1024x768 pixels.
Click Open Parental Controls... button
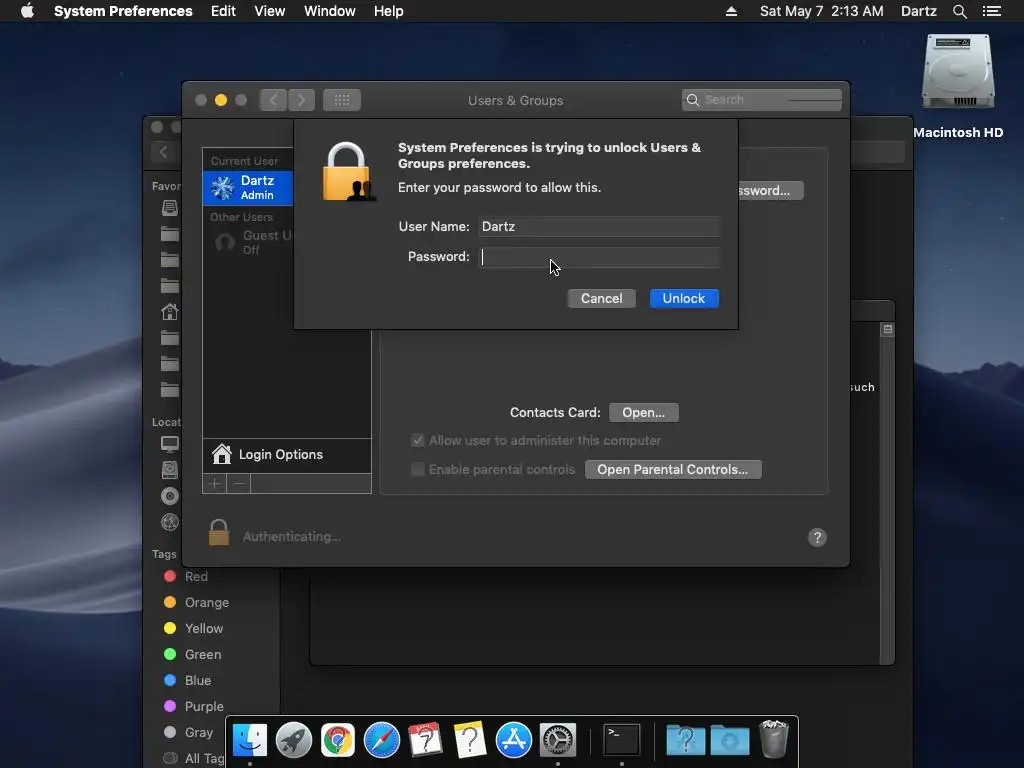[673, 470]
